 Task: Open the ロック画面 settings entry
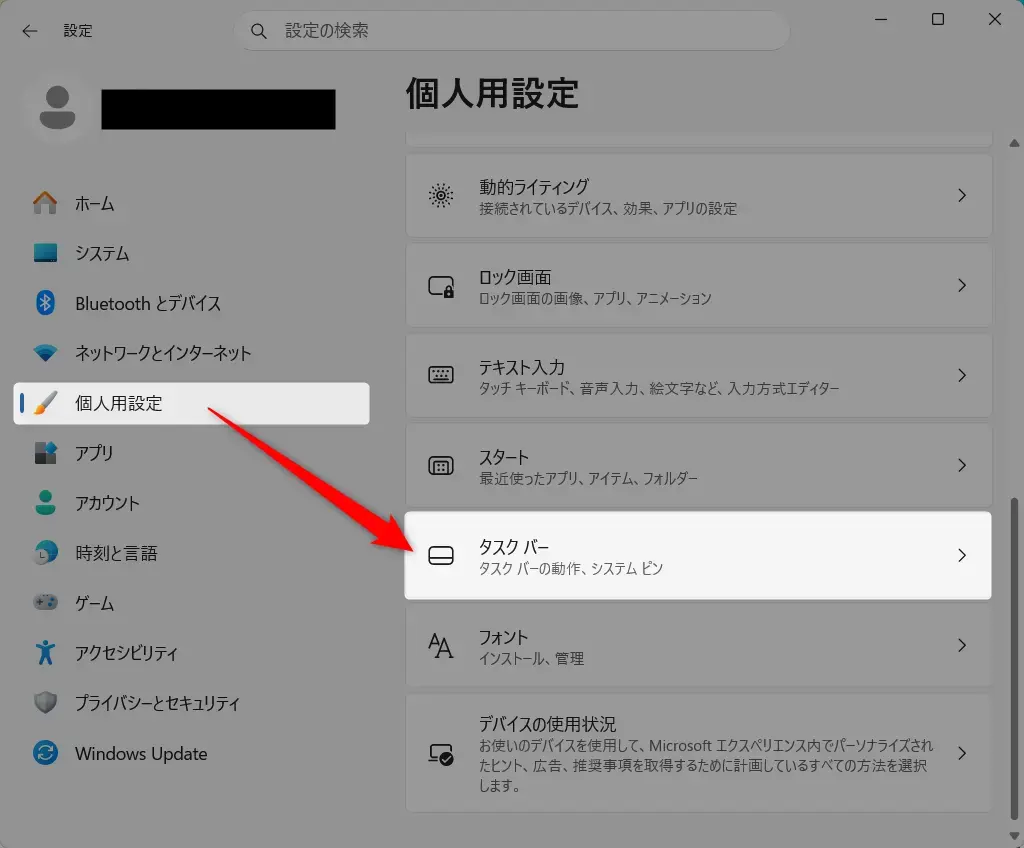click(x=698, y=286)
